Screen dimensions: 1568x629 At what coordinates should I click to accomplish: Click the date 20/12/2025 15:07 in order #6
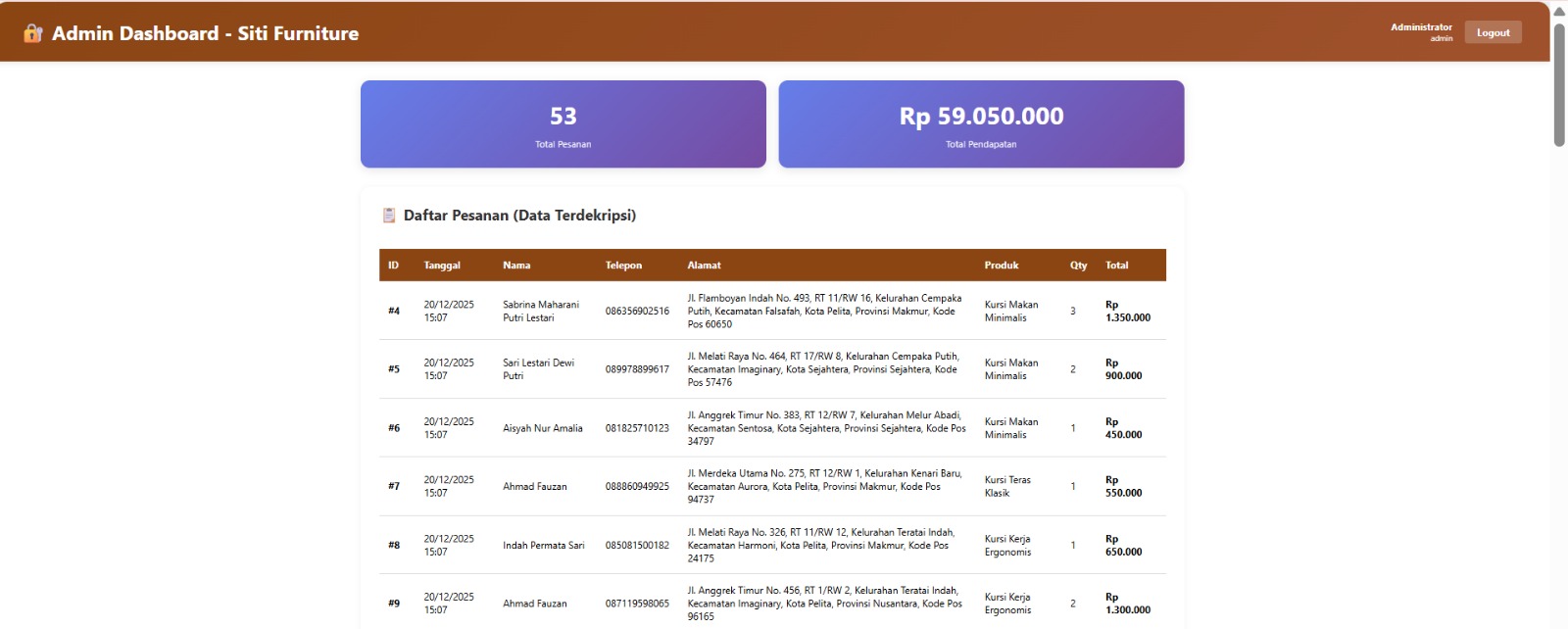click(449, 428)
